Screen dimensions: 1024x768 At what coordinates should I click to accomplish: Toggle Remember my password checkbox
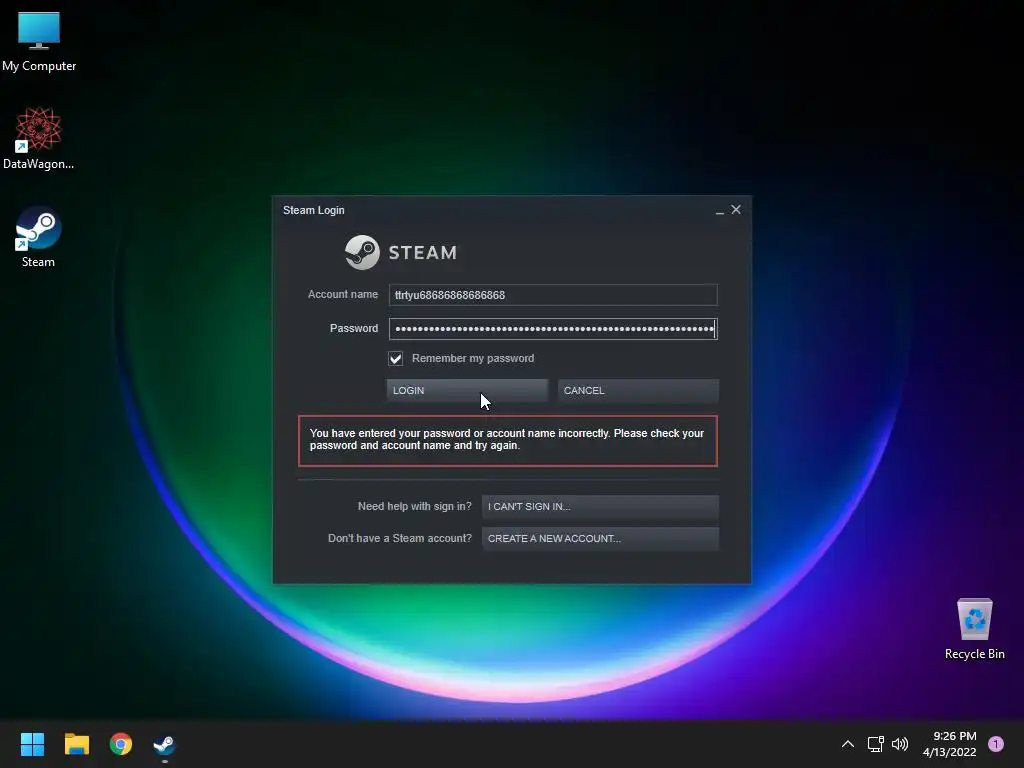point(396,359)
